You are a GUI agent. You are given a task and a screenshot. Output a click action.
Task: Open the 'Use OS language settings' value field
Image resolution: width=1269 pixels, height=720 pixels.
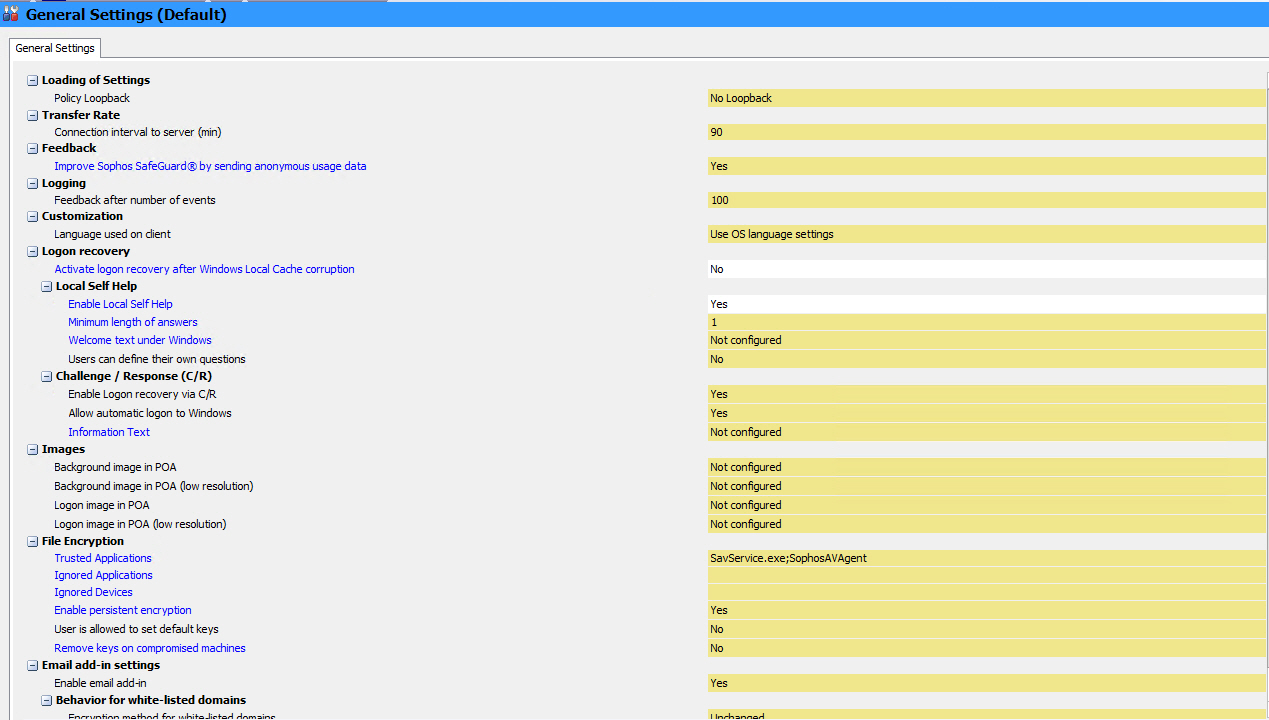[x=986, y=234]
